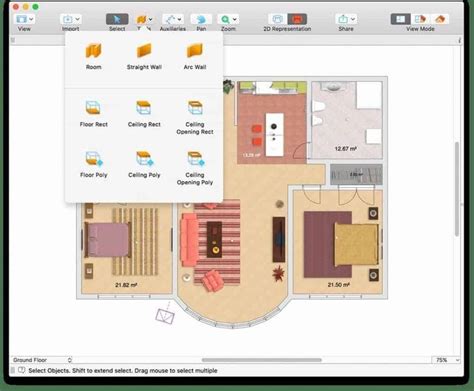Open the Import dropdown arrow

(77, 19)
